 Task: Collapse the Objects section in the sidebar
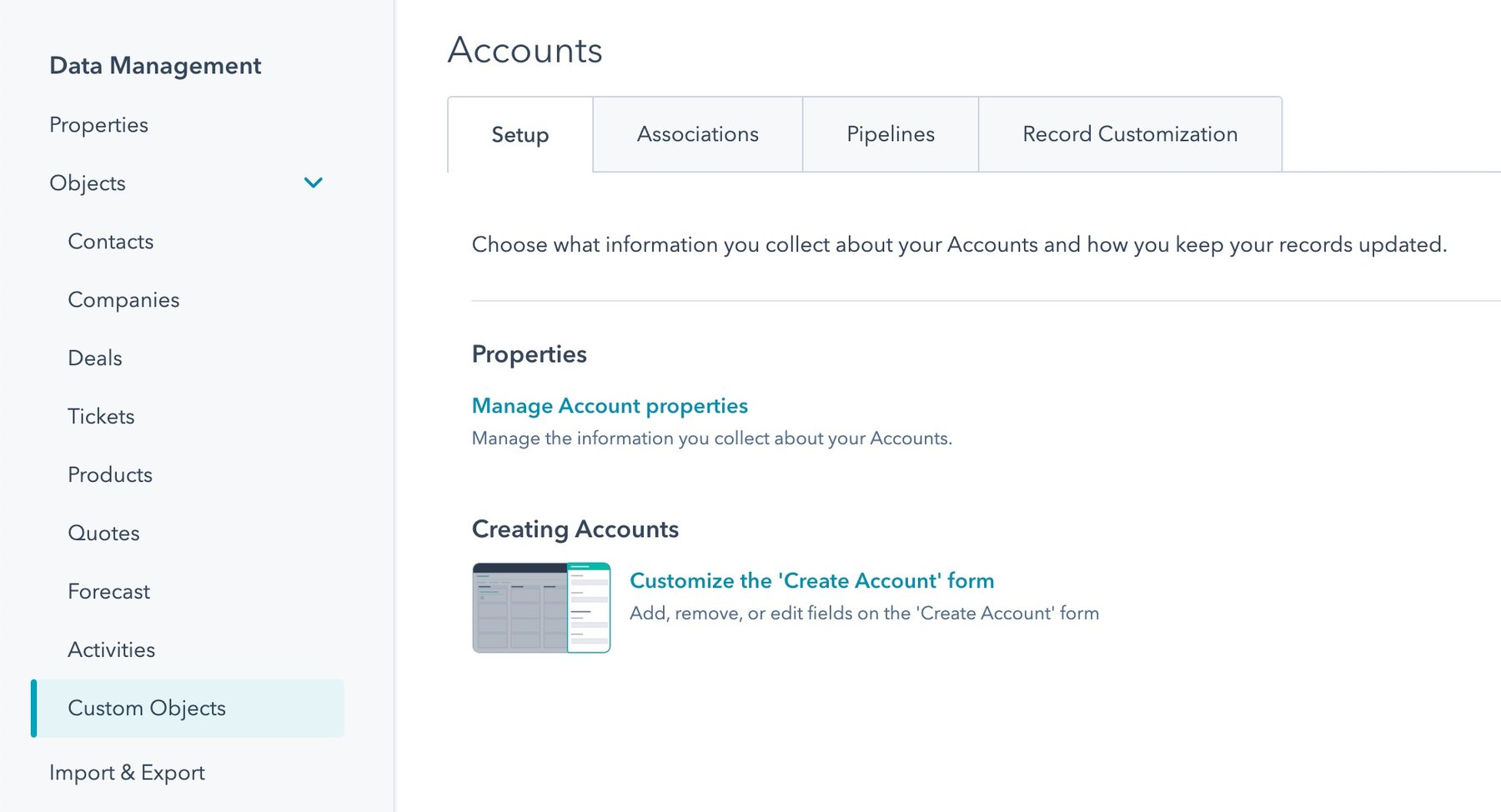click(x=314, y=183)
